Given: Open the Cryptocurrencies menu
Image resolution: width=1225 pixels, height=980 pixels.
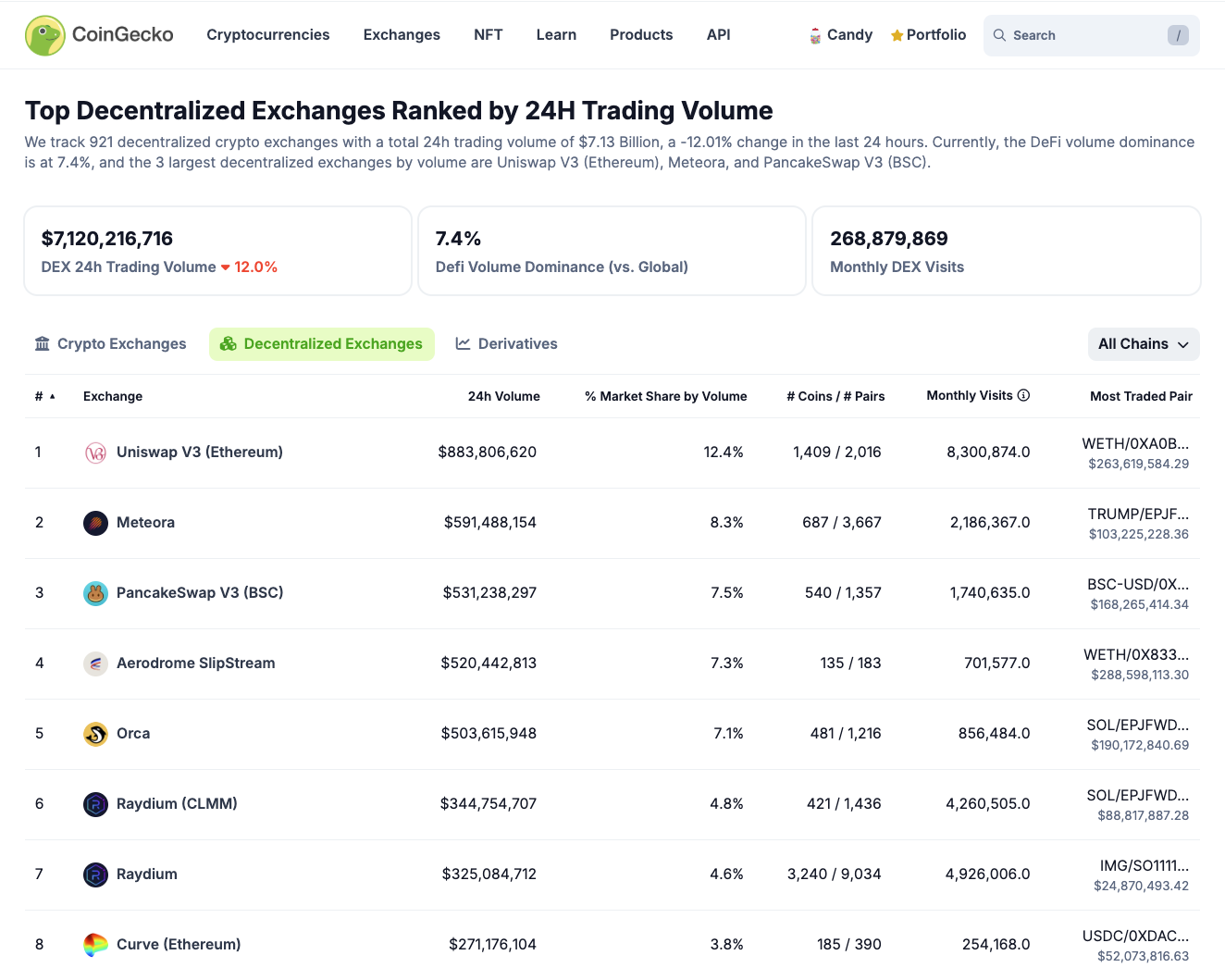Looking at the screenshot, I should 268,35.
